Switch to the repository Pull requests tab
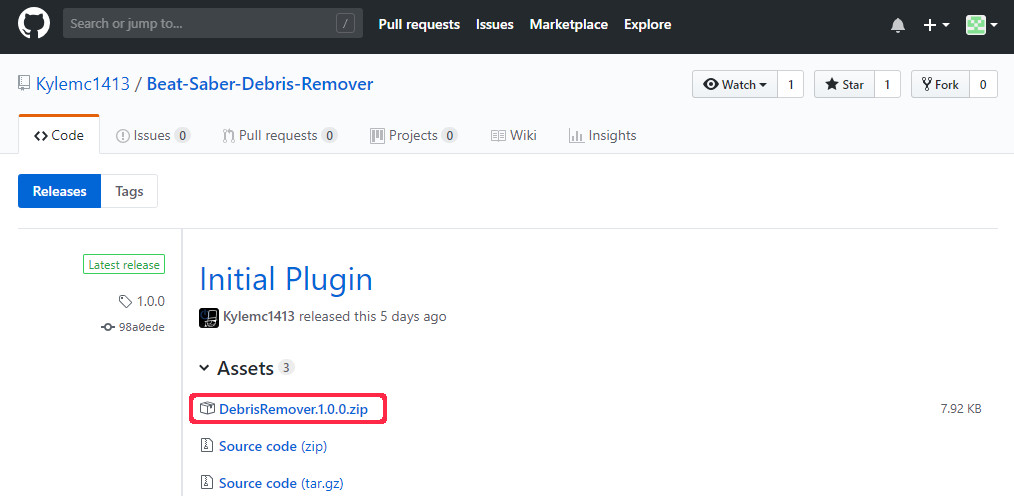The image size is (1014, 496). tap(279, 135)
